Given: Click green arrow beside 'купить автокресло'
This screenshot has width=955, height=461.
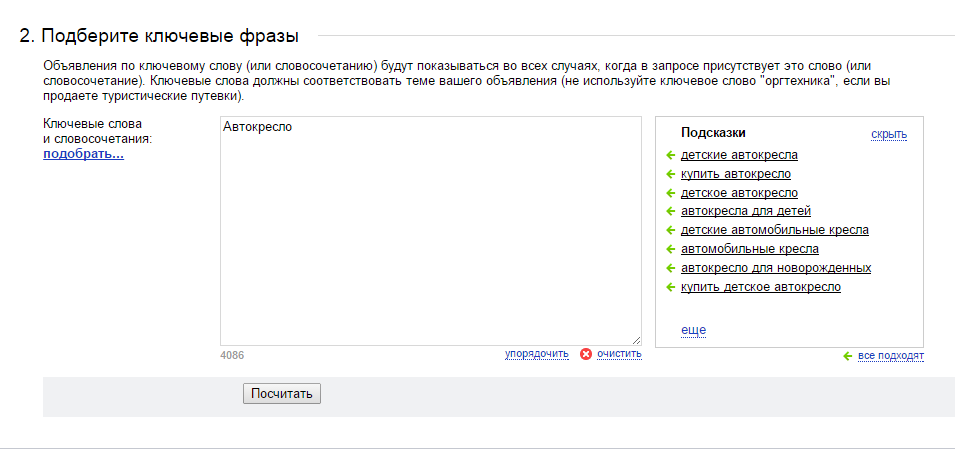Looking at the screenshot, I should click(x=671, y=174).
